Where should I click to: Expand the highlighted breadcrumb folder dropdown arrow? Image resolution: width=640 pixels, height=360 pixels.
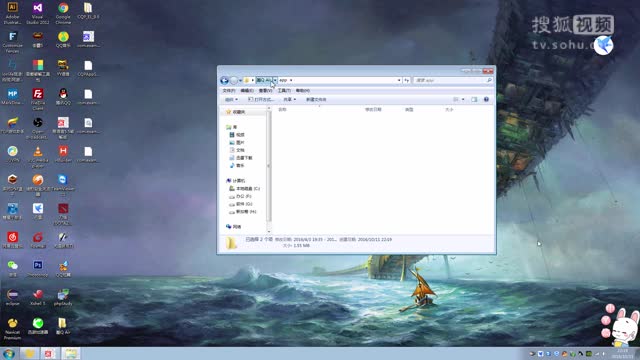point(275,80)
